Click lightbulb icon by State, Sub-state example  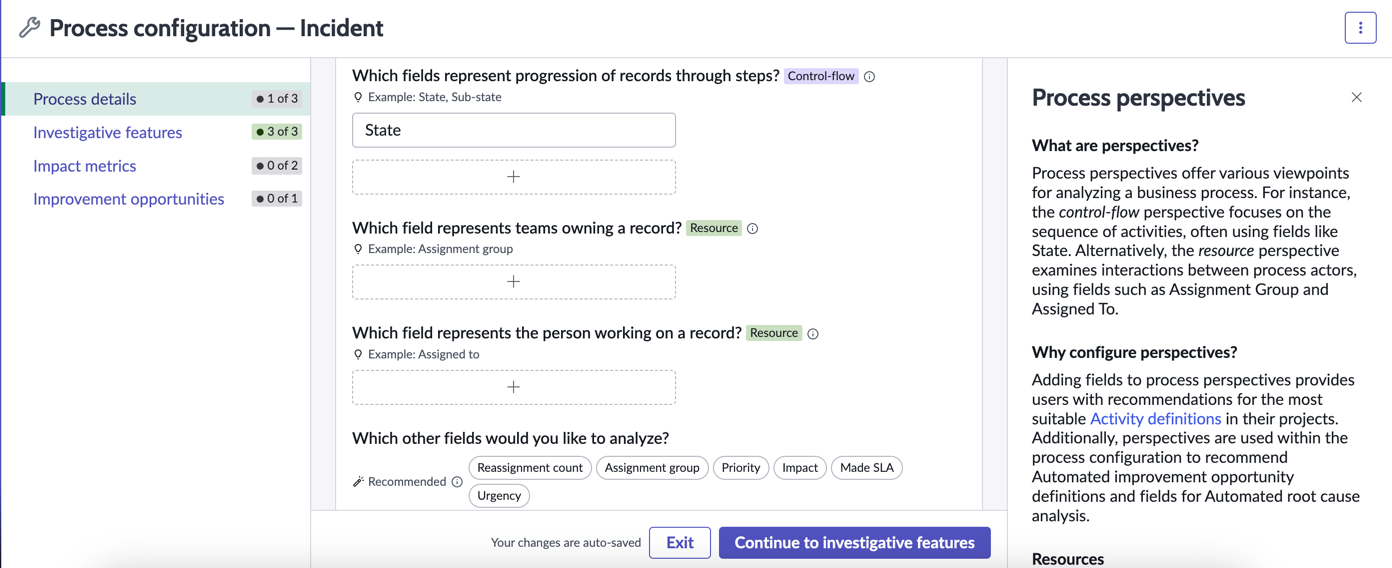[x=358, y=97]
